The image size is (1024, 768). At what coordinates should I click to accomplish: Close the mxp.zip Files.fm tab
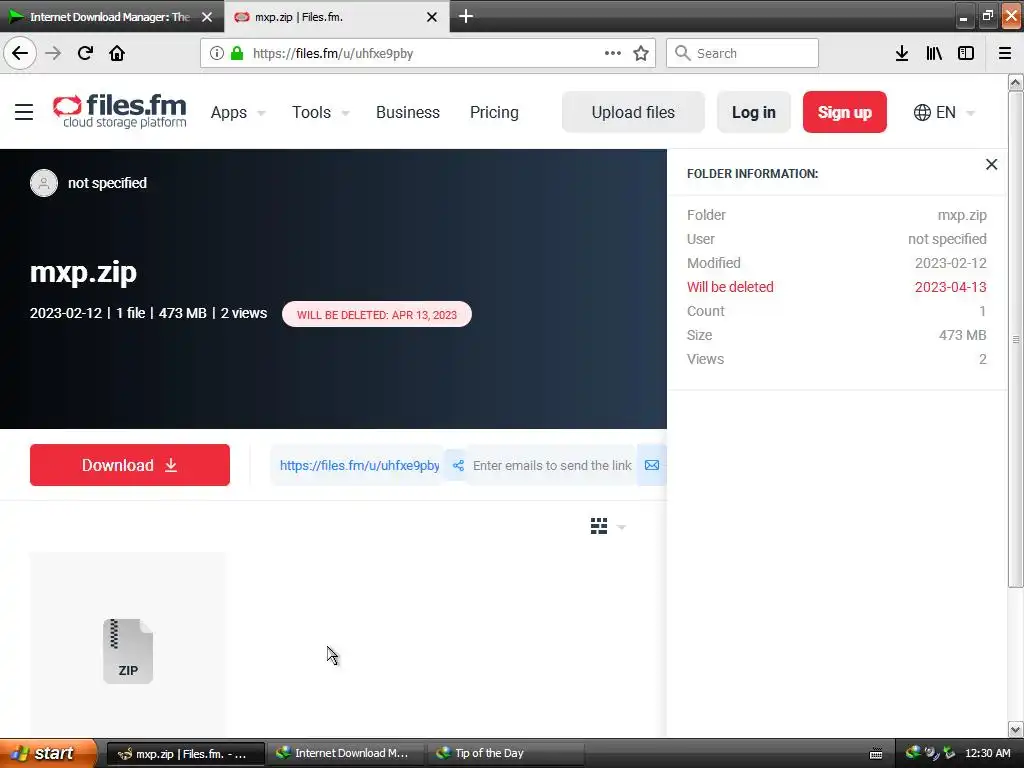tap(432, 17)
